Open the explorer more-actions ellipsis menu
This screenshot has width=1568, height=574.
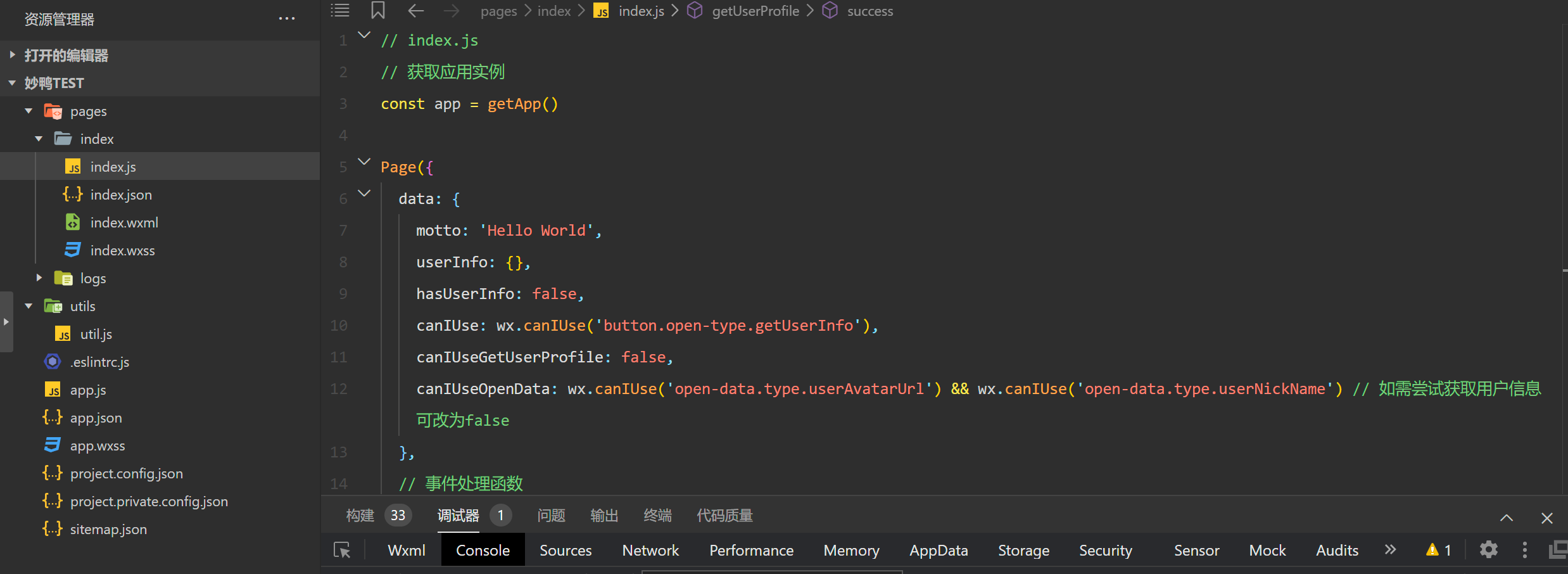[287, 19]
